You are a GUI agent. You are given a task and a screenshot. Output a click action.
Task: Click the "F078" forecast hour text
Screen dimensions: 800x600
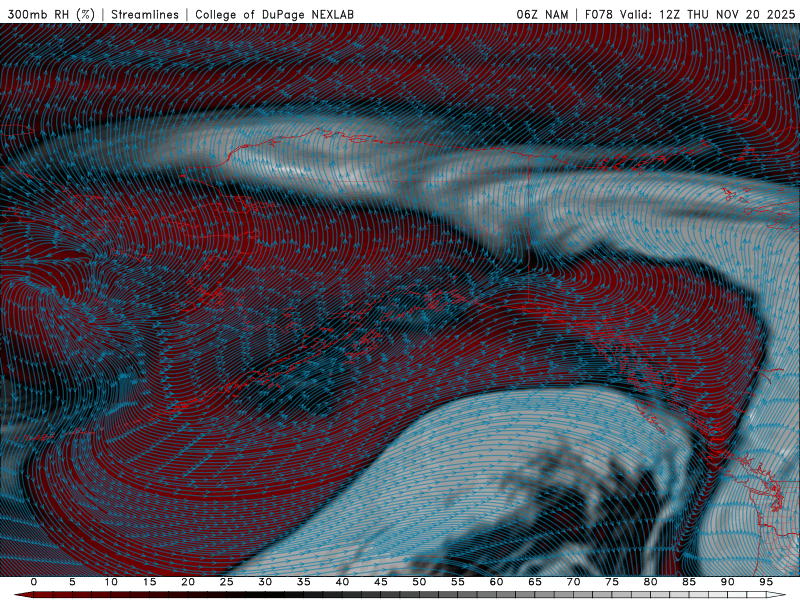[598, 14]
